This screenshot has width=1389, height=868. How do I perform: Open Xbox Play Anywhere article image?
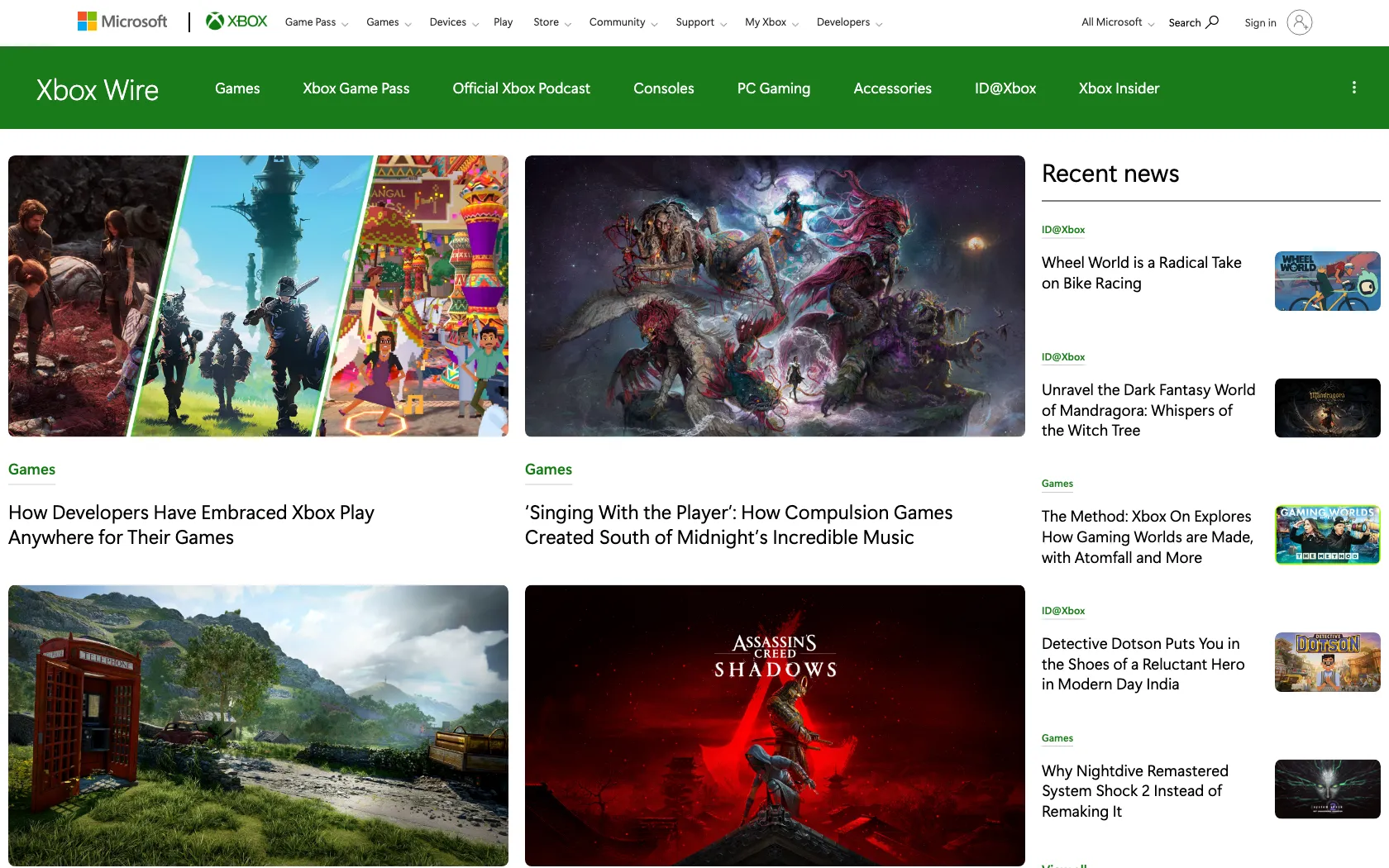(x=258, y=296)
